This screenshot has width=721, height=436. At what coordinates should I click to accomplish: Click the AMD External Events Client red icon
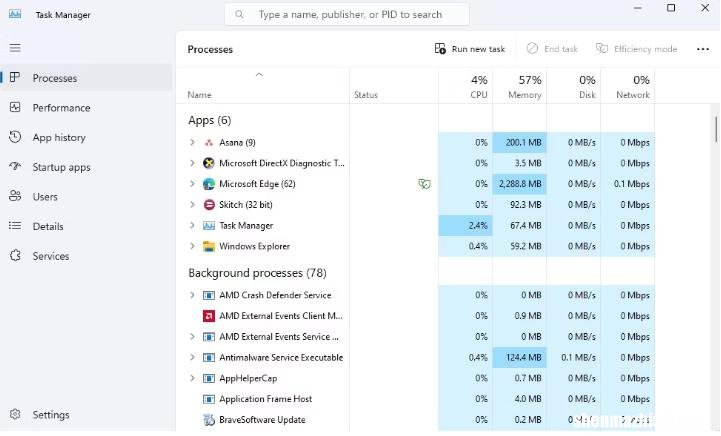(209, 316)
